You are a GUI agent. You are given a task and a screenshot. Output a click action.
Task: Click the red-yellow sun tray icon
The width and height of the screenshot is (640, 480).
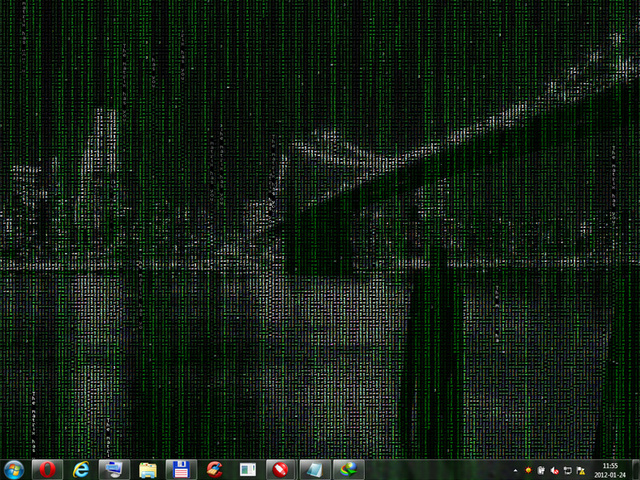[x=528, y=470]
